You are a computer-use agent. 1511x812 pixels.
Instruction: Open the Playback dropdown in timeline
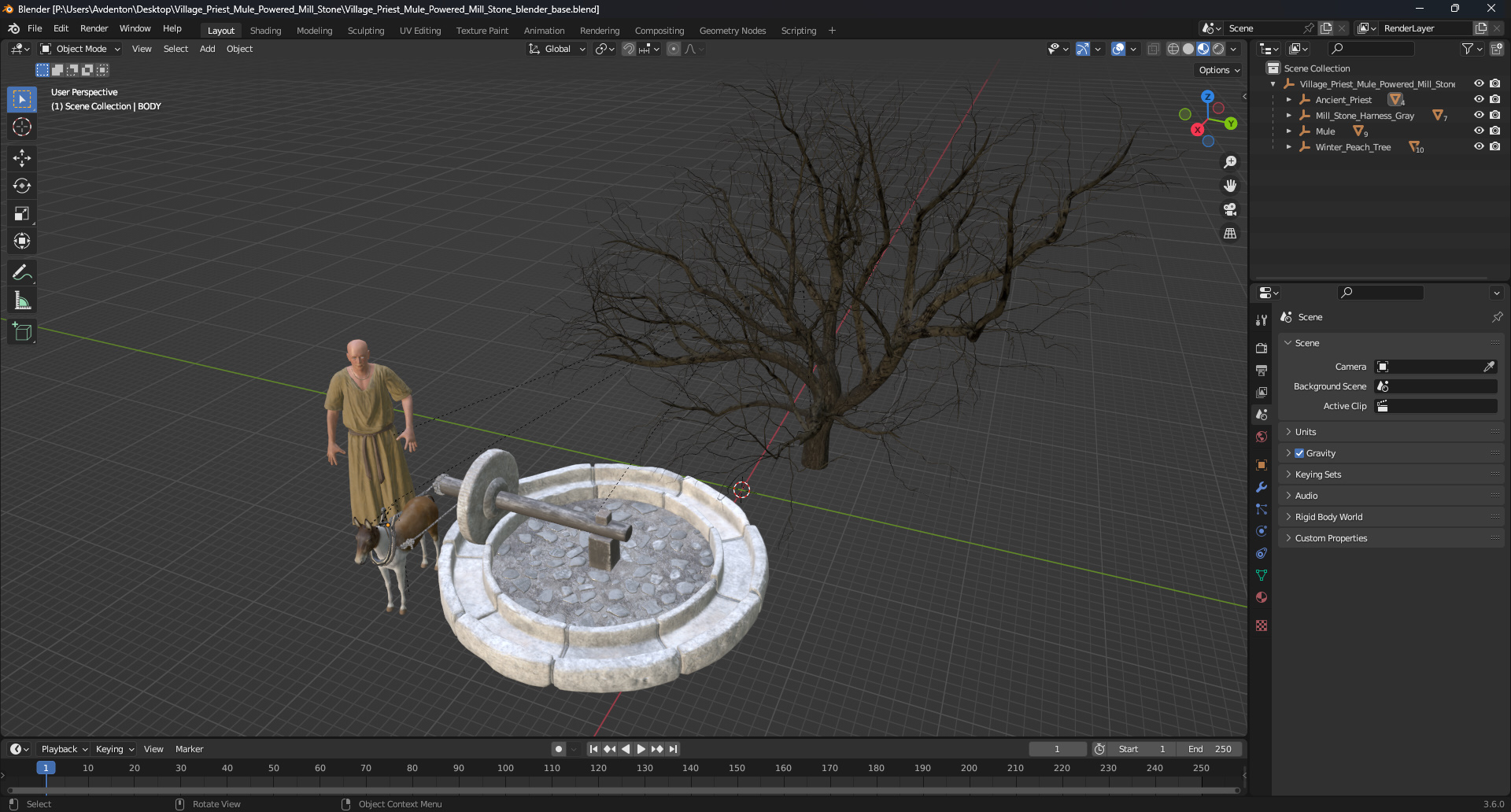click(x=64, y=749)
